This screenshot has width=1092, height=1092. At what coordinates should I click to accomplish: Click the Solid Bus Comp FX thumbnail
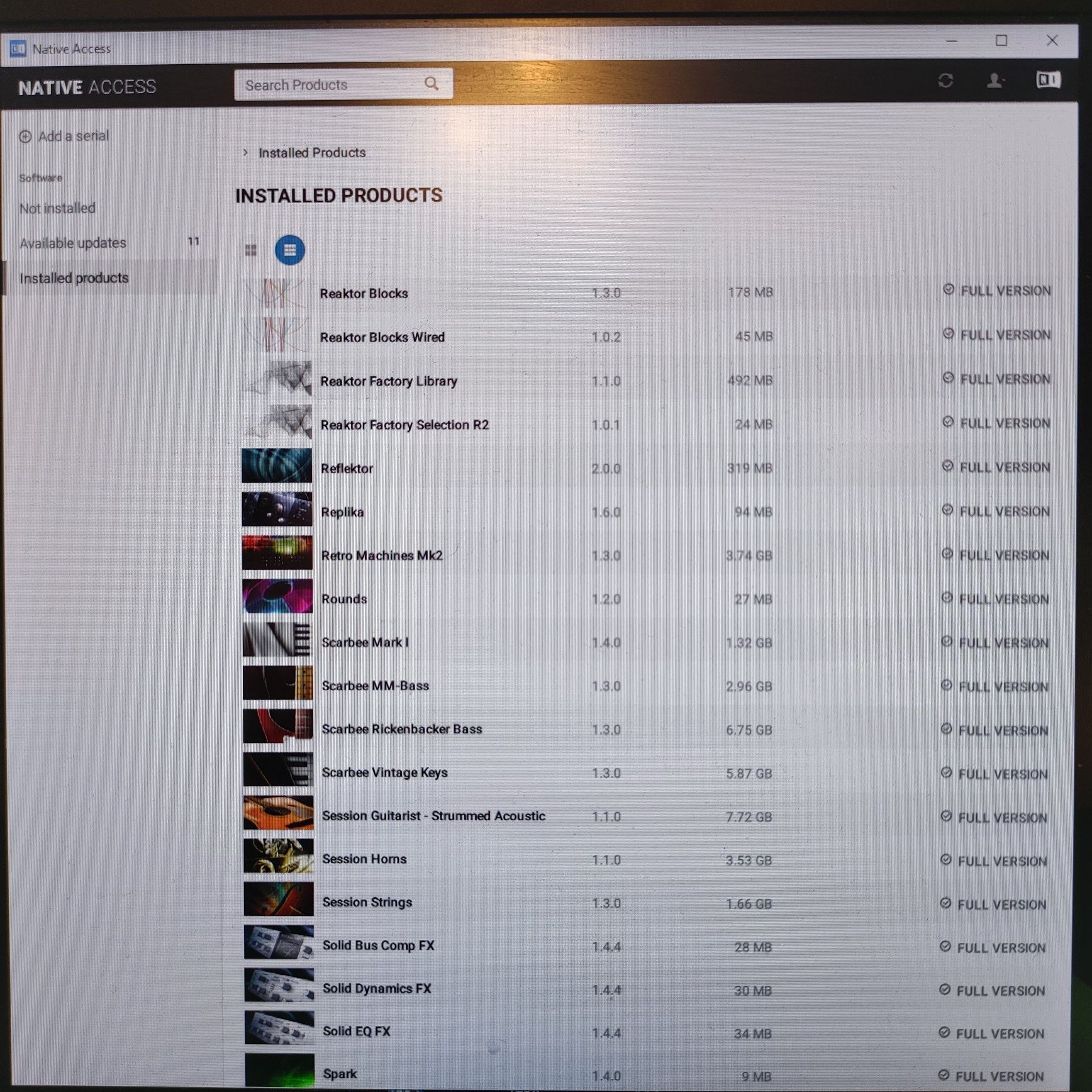pyautogui.click(x=279, y=942)
